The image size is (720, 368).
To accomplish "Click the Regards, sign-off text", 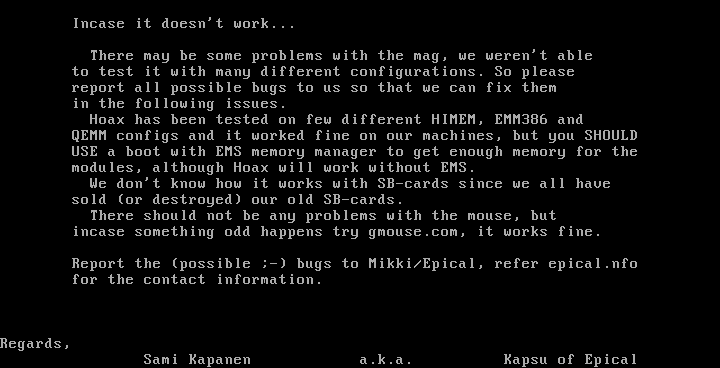I will pos(35,344).
